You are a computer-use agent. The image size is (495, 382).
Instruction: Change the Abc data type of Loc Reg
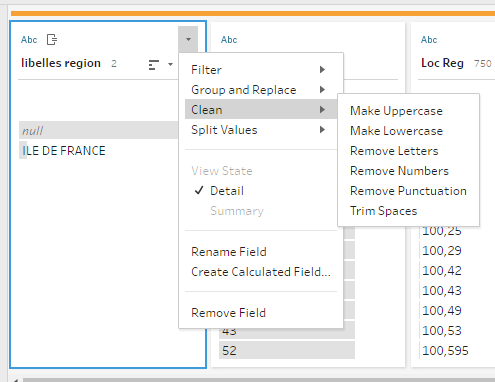coord(429,40)
